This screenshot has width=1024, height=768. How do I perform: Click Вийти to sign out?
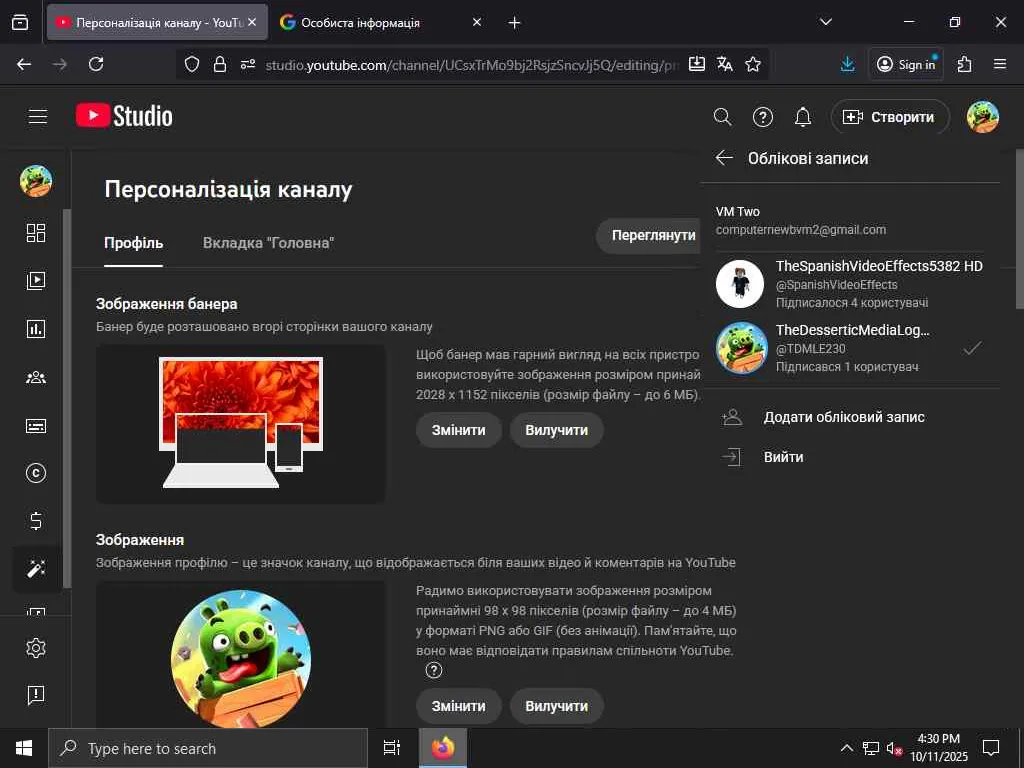pyautogui.click(x=784, y=457)
